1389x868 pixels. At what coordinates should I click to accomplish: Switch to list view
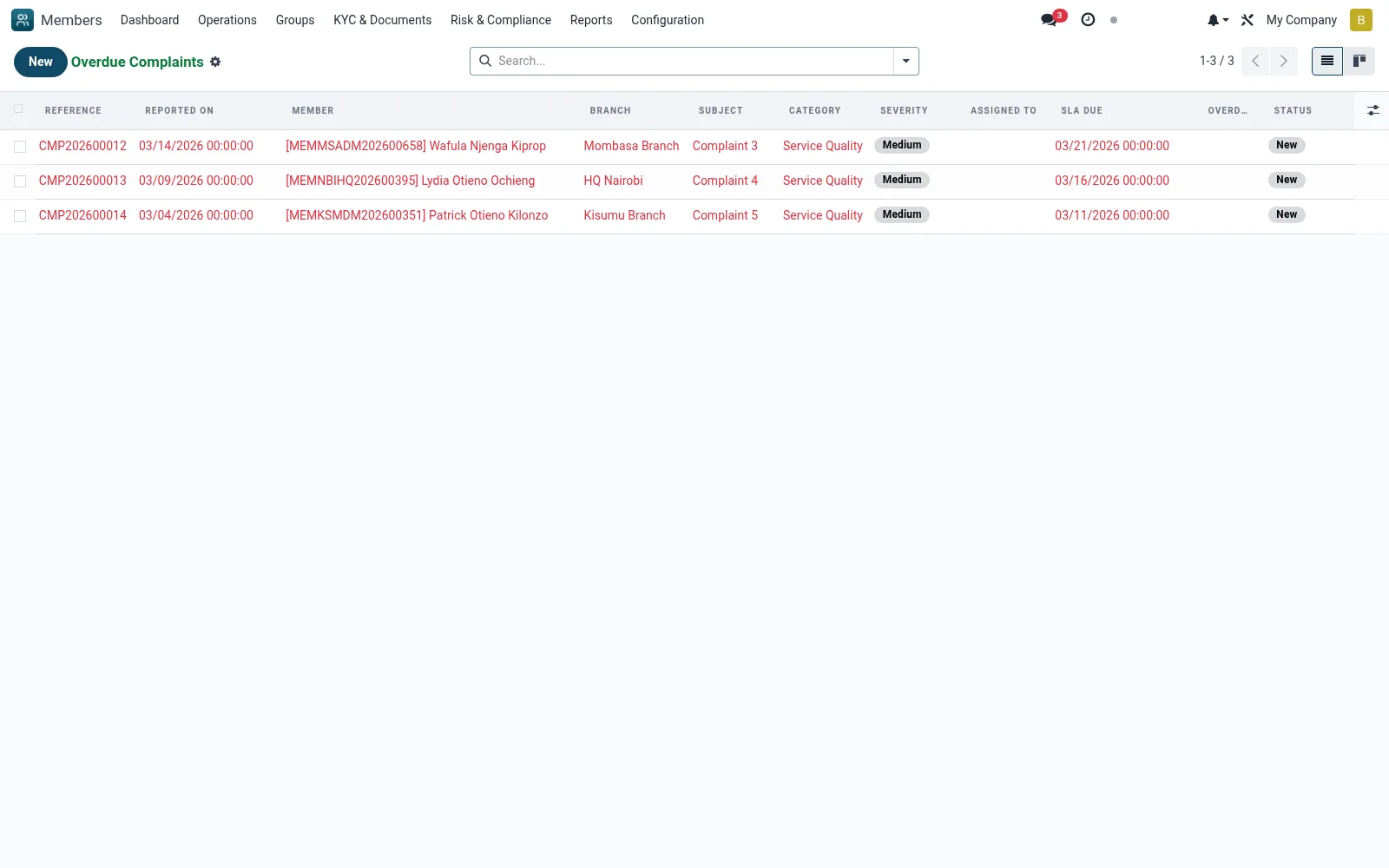tap(1327, 61)
